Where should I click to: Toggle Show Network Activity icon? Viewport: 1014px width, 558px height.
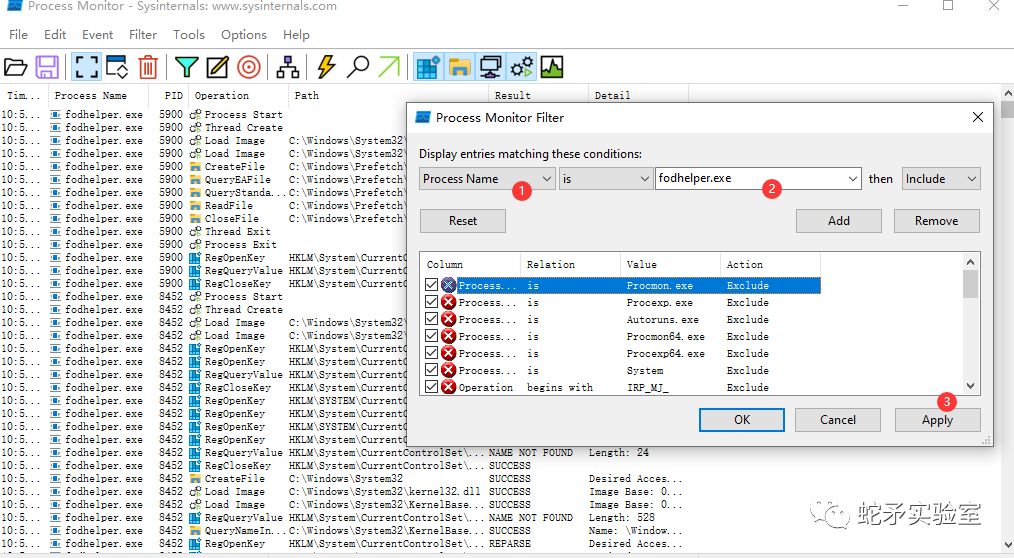pyautogui.click(x=490, y=67)
